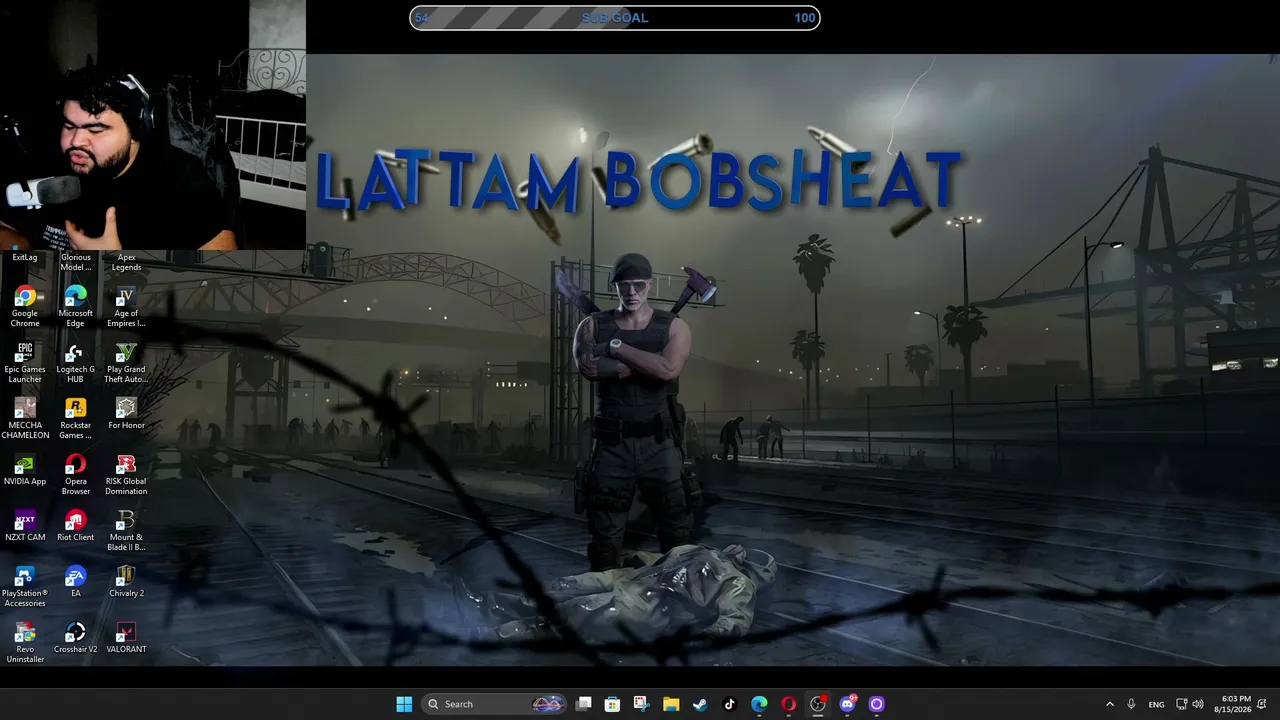Change the ENG input language
This screenshot has height=720, width=1280.
pyautogui.click(x=1156, y=704)
